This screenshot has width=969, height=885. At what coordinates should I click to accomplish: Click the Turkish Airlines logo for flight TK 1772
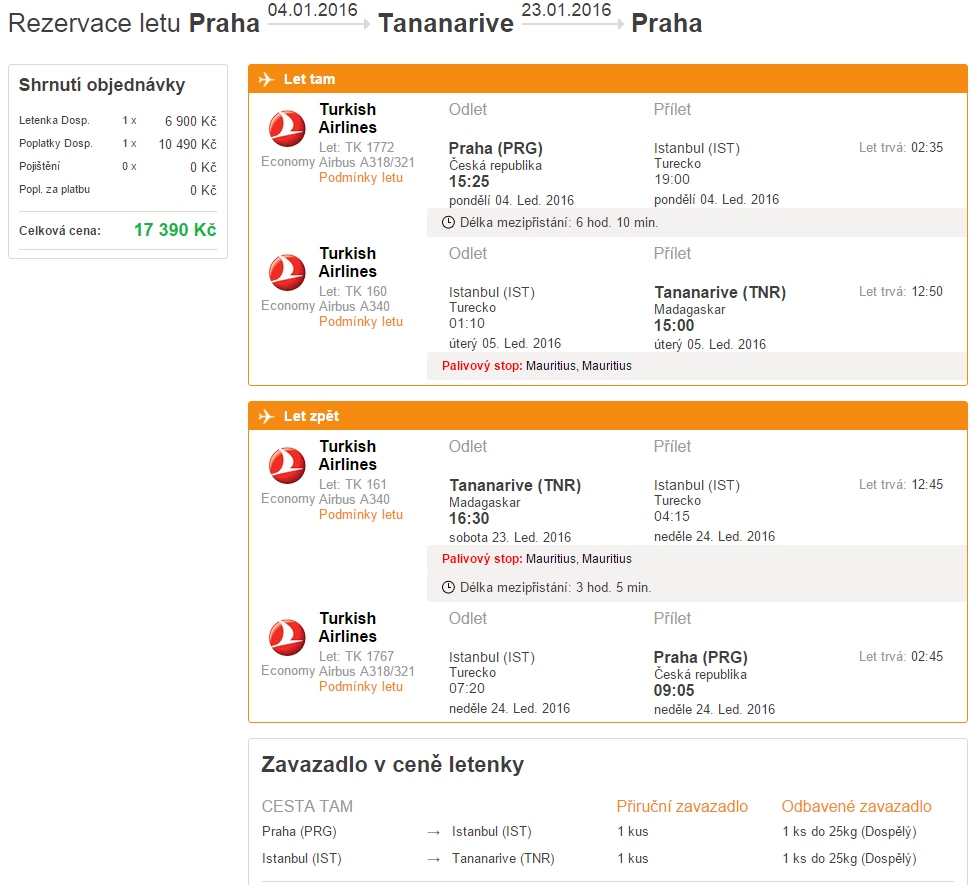(x=287, y=128)
